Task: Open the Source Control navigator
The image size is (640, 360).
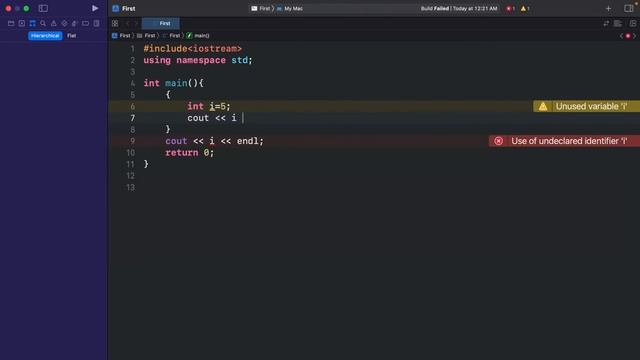Action: pyautogui.click(x=22, y=24)
